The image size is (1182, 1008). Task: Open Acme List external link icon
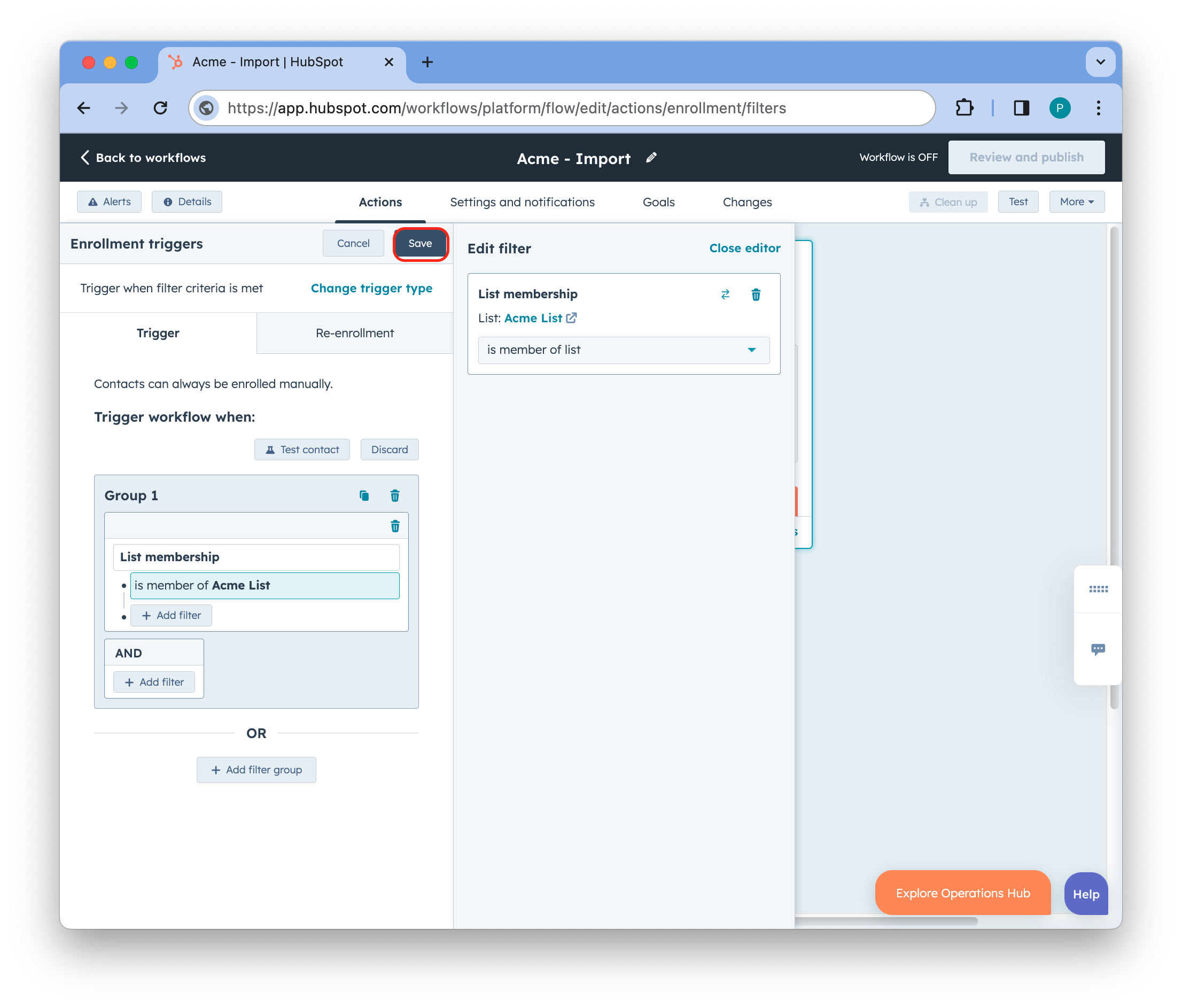click(x=572, y=318)
